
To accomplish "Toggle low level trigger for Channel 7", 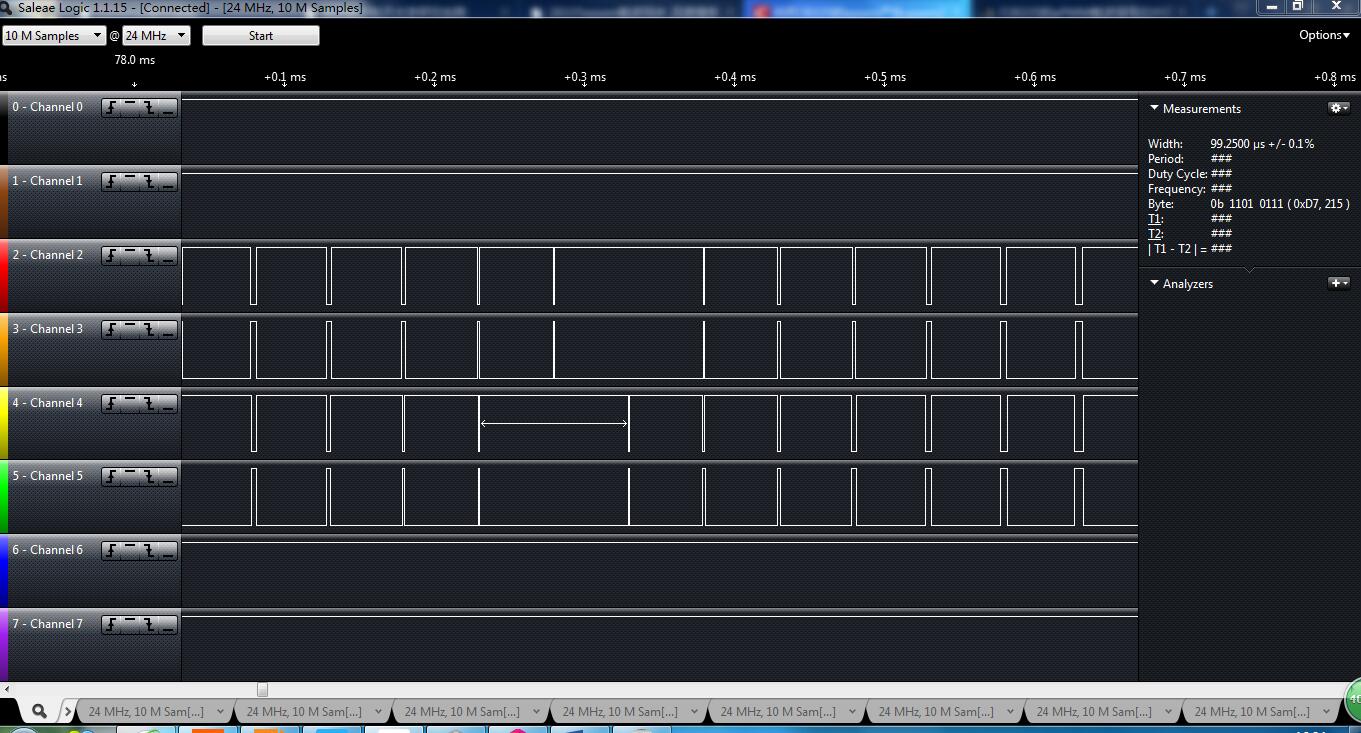I will click(168, 625).
